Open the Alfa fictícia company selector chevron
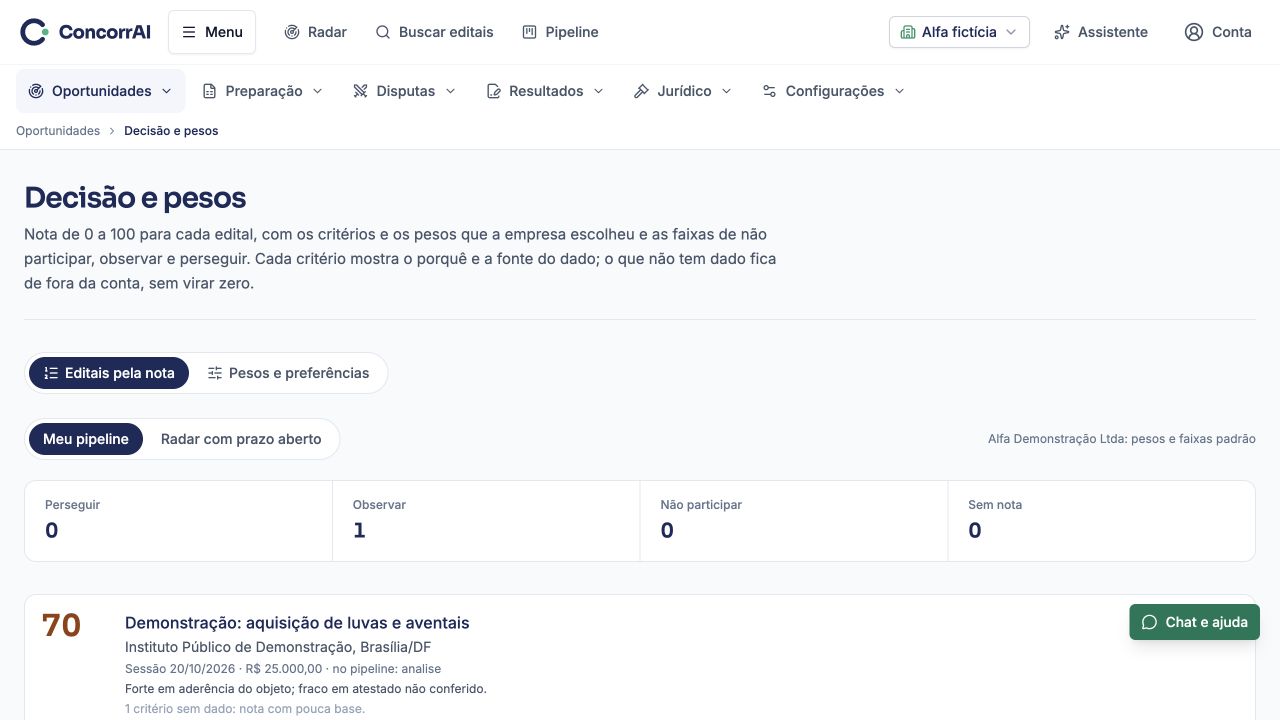 click(x=1011, y=32)
